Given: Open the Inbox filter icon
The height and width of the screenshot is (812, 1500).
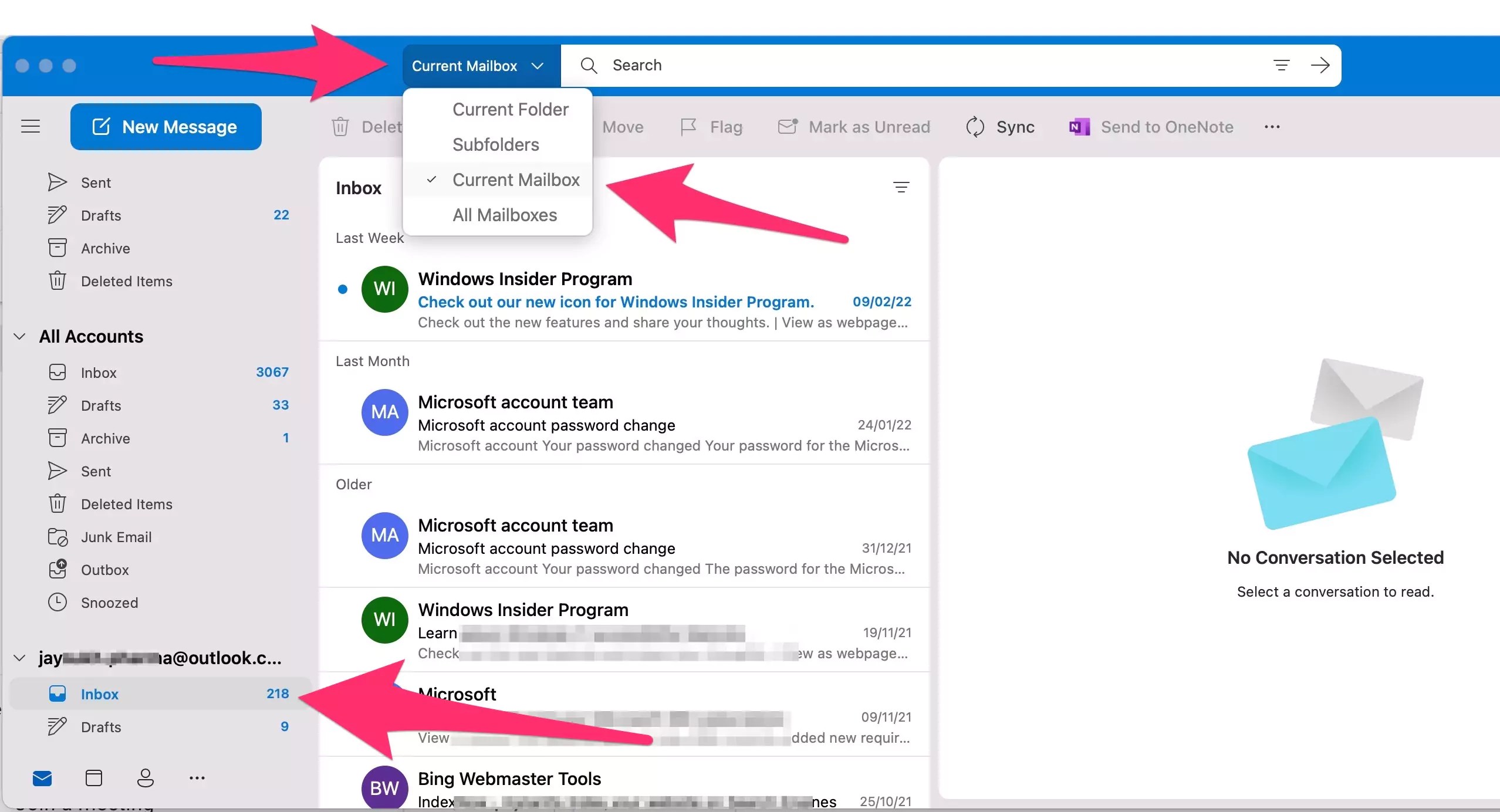Looking at the screenshot, I should 901,187.
